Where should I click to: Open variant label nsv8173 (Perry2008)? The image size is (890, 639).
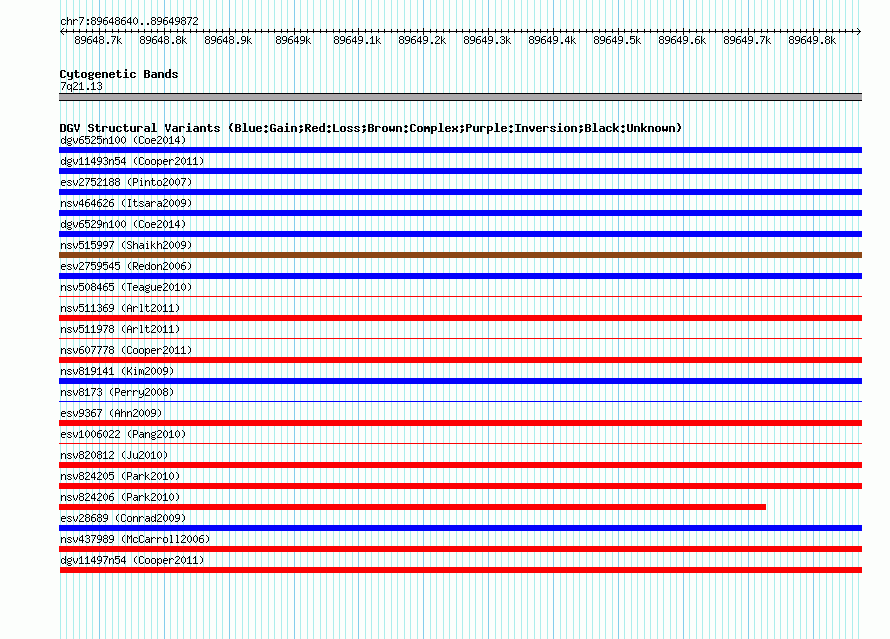(117, 392)
